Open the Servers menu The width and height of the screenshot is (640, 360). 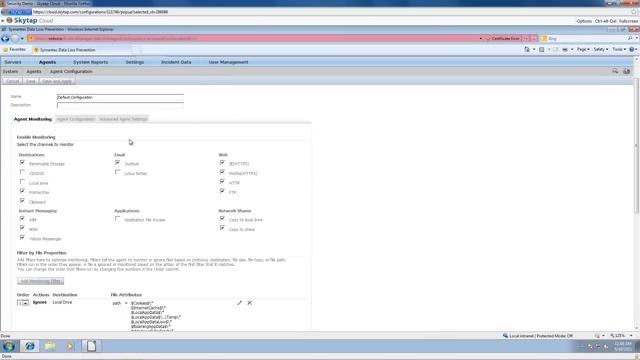point(13,62)
